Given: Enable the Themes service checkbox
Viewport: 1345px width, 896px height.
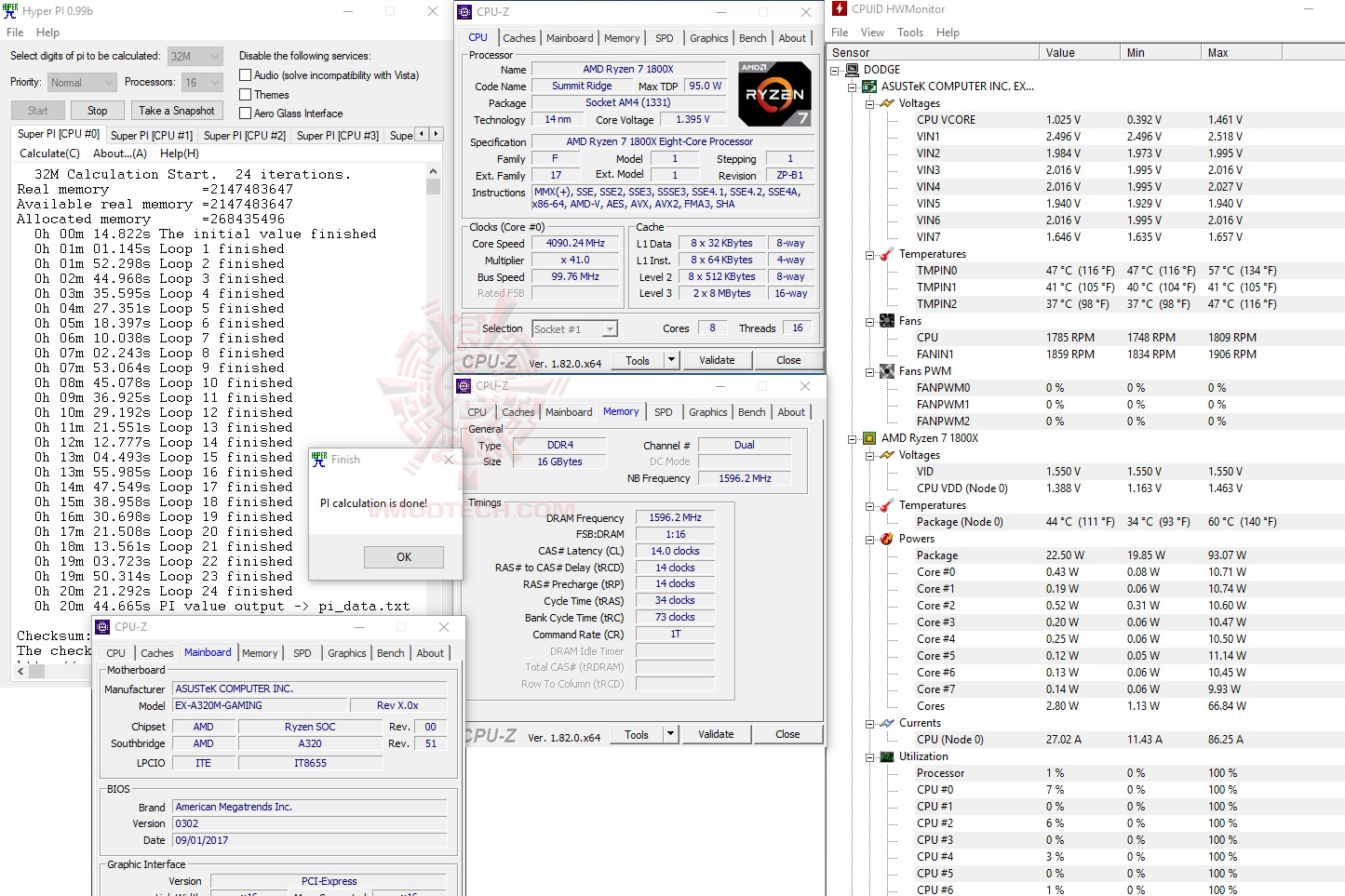Looking at the screenshot, I should click(x=246, y=94).
